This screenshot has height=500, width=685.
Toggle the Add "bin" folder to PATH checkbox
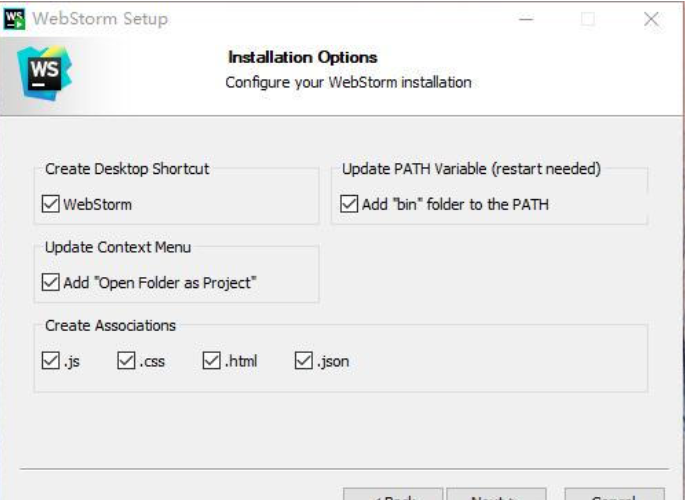349,204
